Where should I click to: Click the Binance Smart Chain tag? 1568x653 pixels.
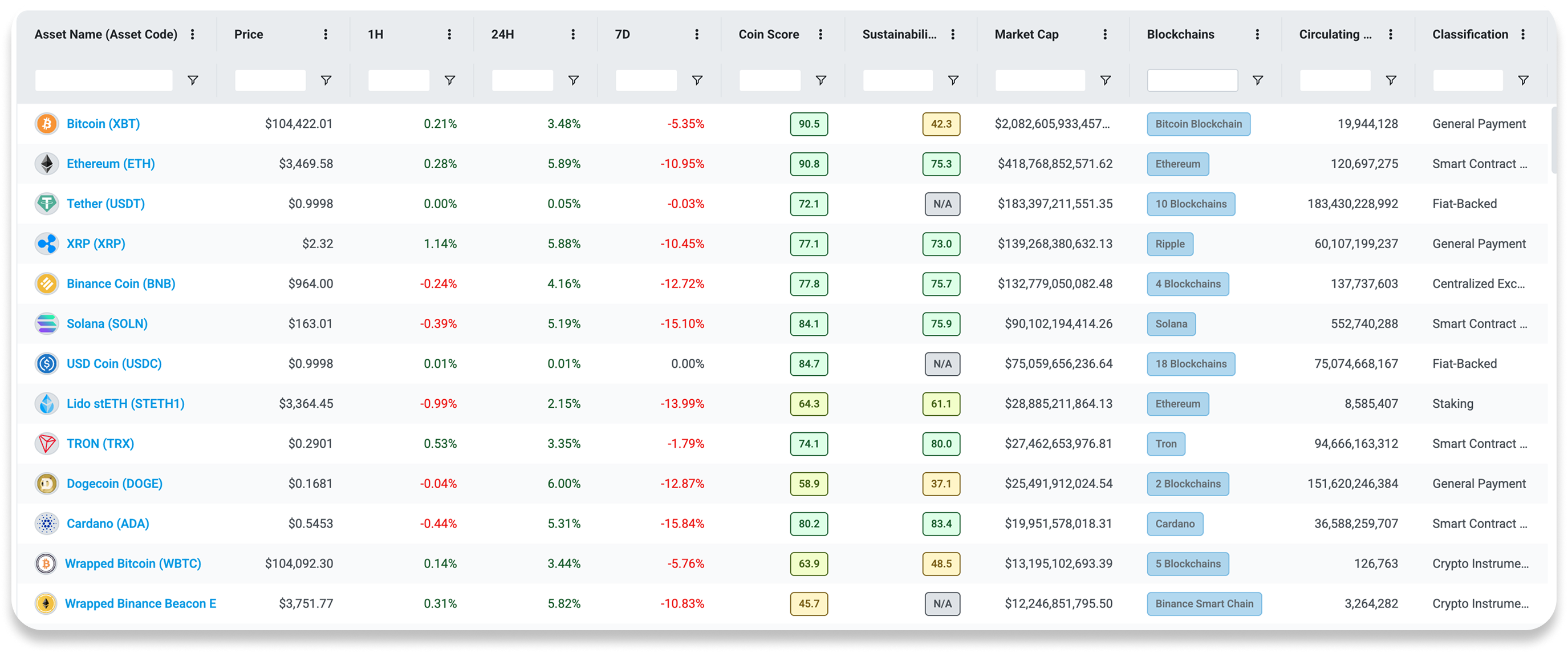pos(1204,604)
